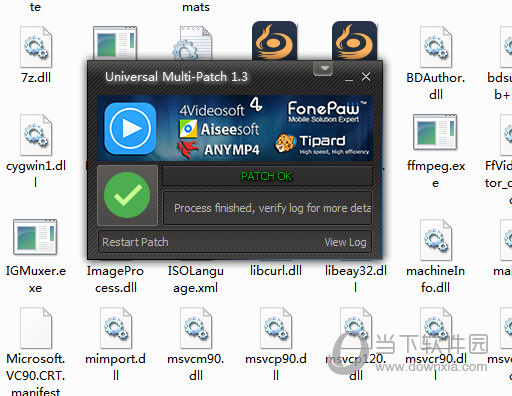The height and width of the screenshot is (396, 512).
Task: Click the ImageProcess.dll file name
Action: tap(115, 279)
